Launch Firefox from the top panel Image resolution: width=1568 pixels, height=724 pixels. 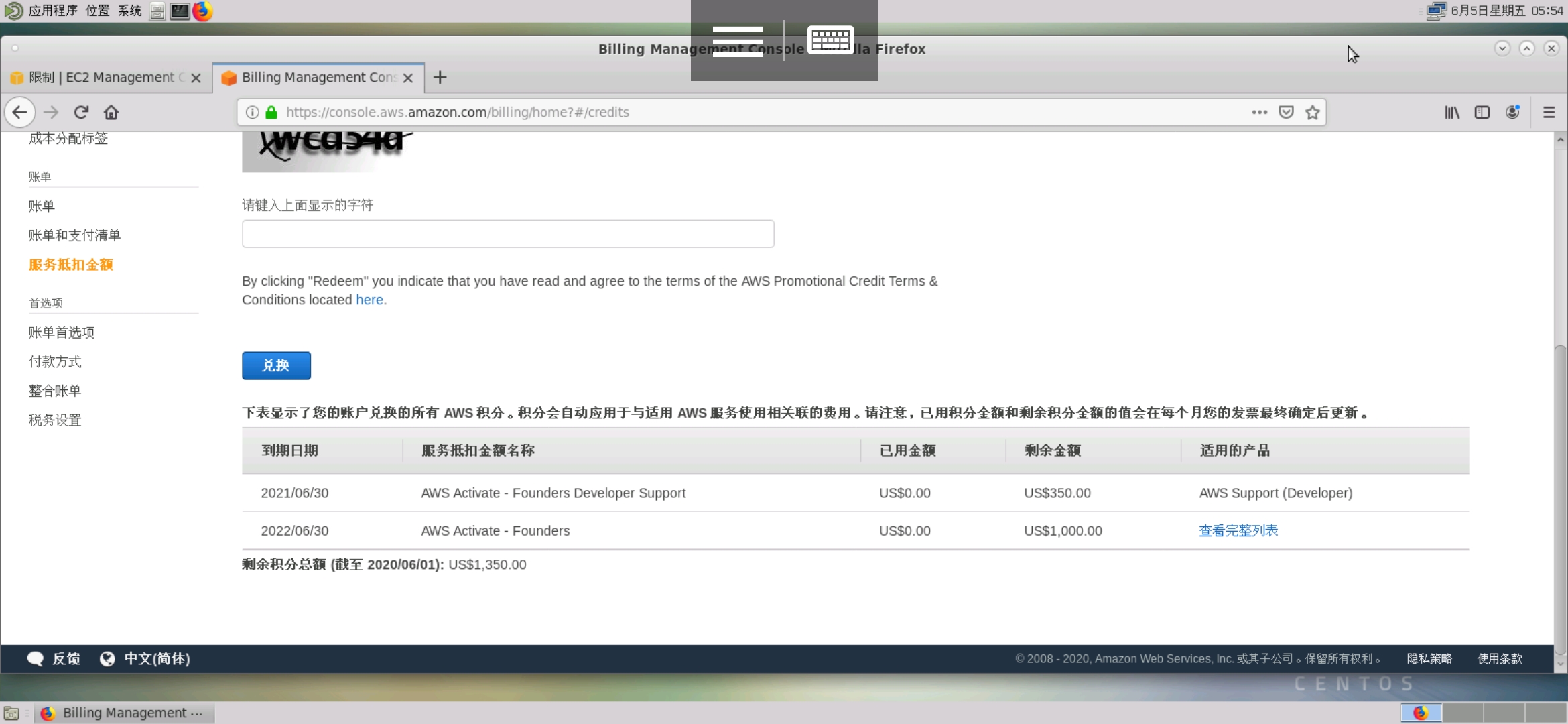coord(202,11)
